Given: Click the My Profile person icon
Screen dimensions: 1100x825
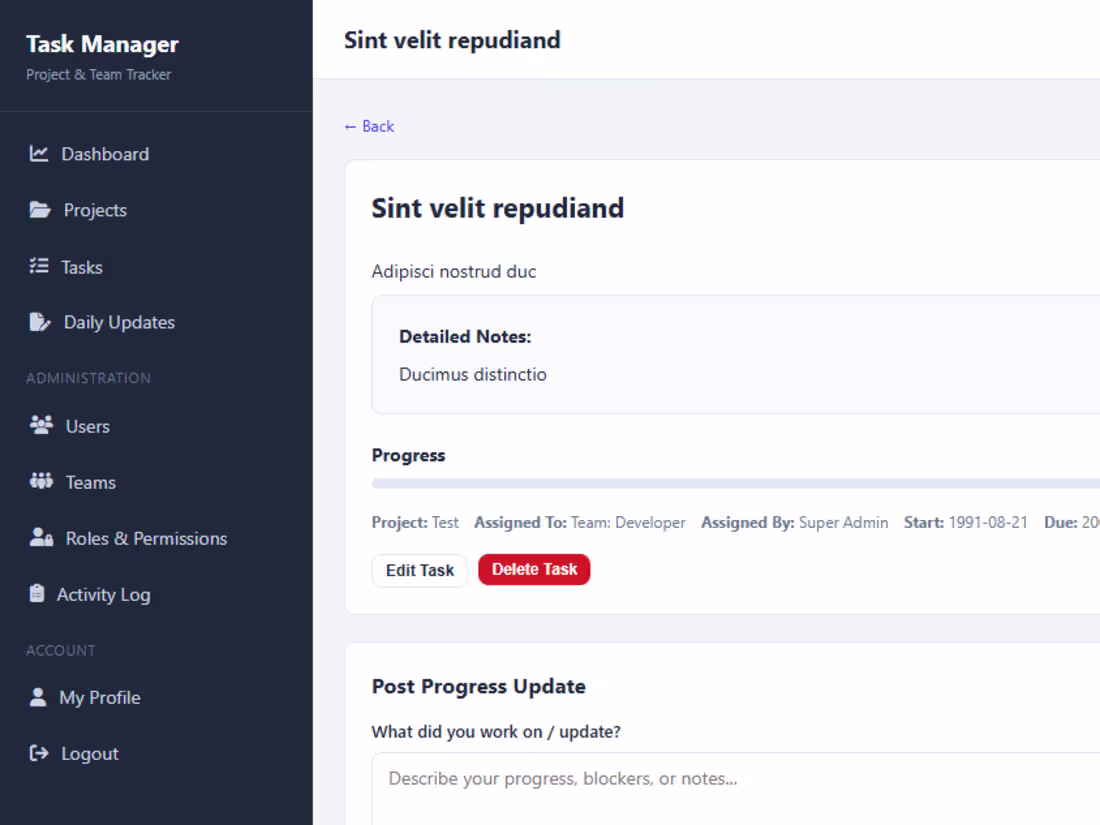Looking at the screenshot, I should [38, 697].
